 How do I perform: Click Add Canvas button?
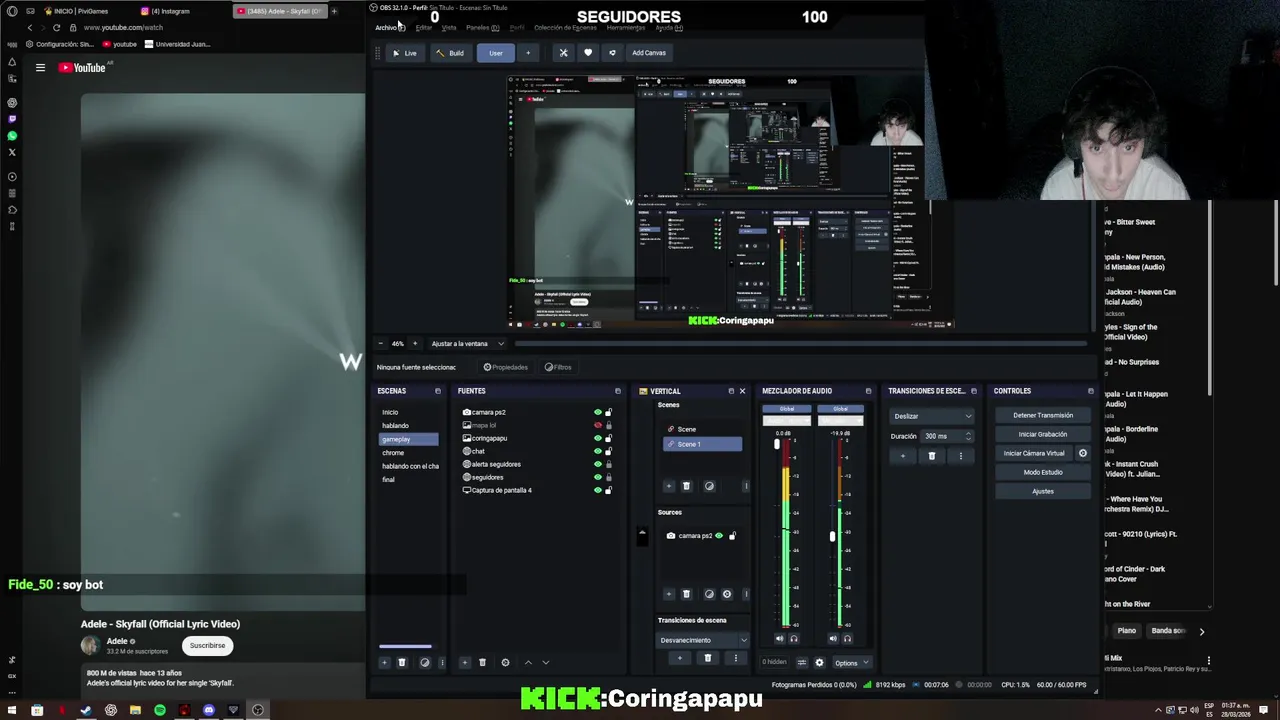click(x=649, y=53)
